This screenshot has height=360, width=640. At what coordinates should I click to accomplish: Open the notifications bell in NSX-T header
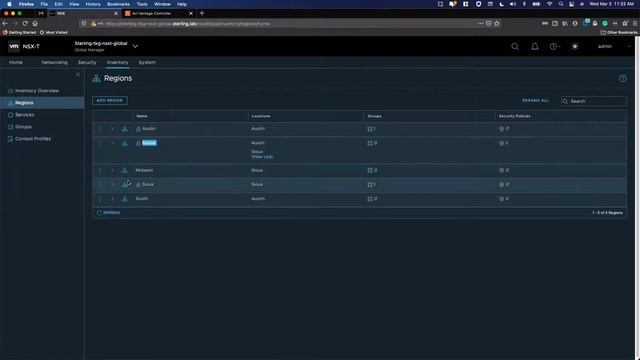[x=535, y=47]
